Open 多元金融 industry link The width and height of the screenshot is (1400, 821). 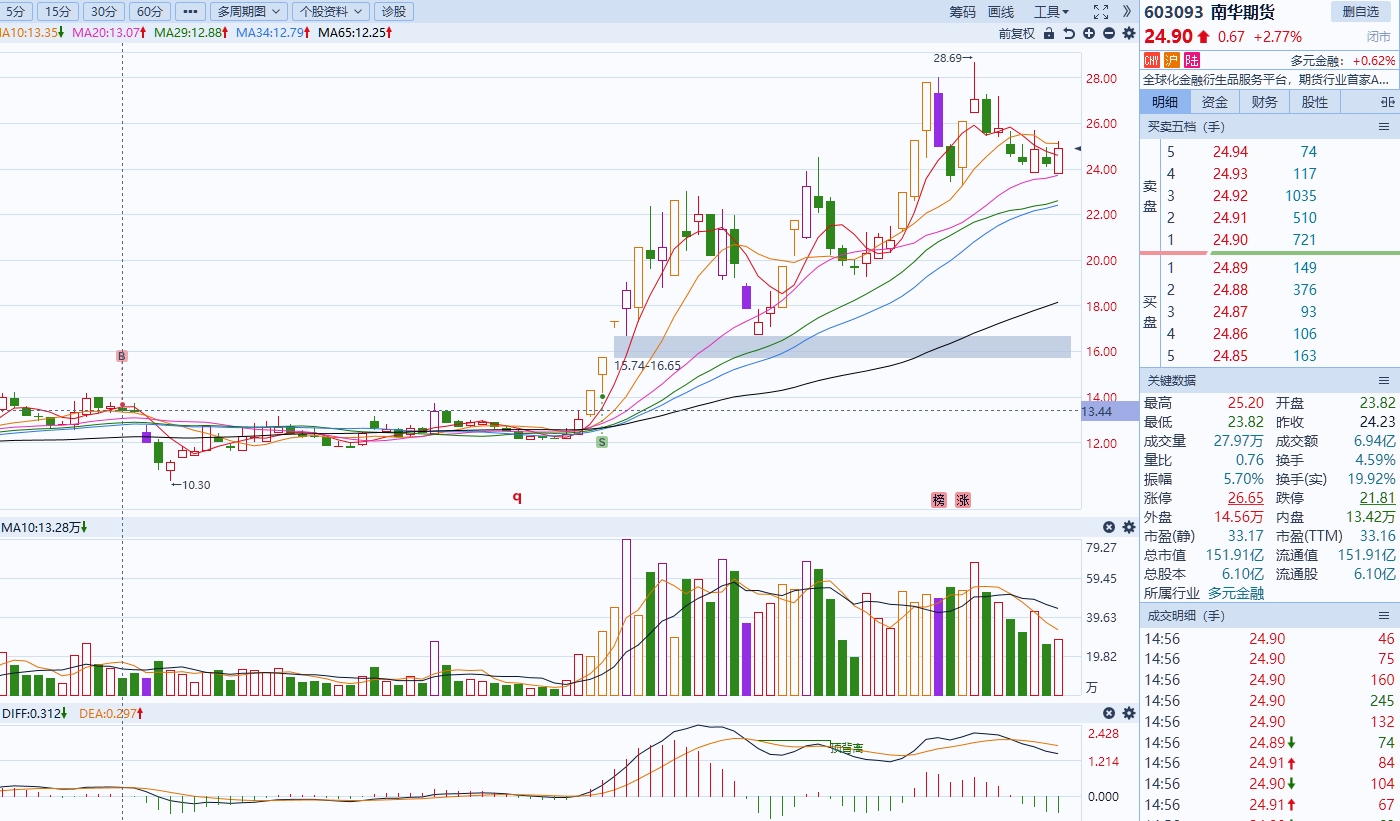pyautogui.click(x=1236, y=593)
